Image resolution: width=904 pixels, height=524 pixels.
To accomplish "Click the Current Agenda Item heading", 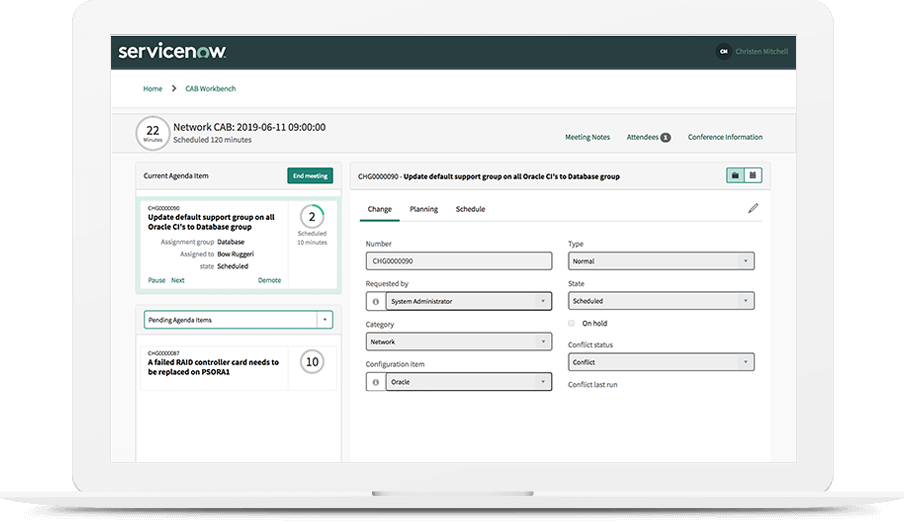I will [176, 176].
